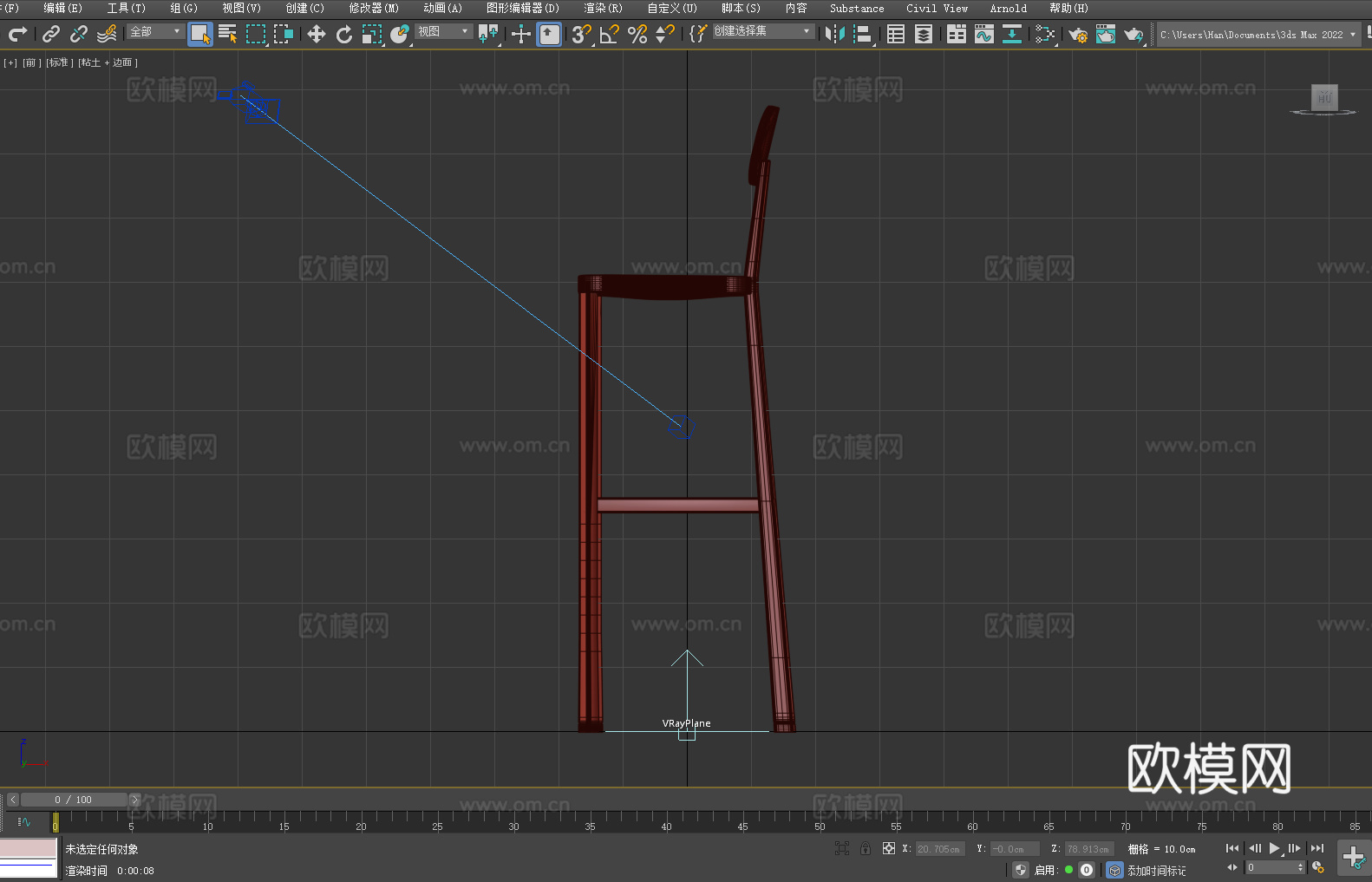1372x882 pixels.
Task: Open the Help (帮助) menu
Action: pyautogui.click(x=1068, y=8)
